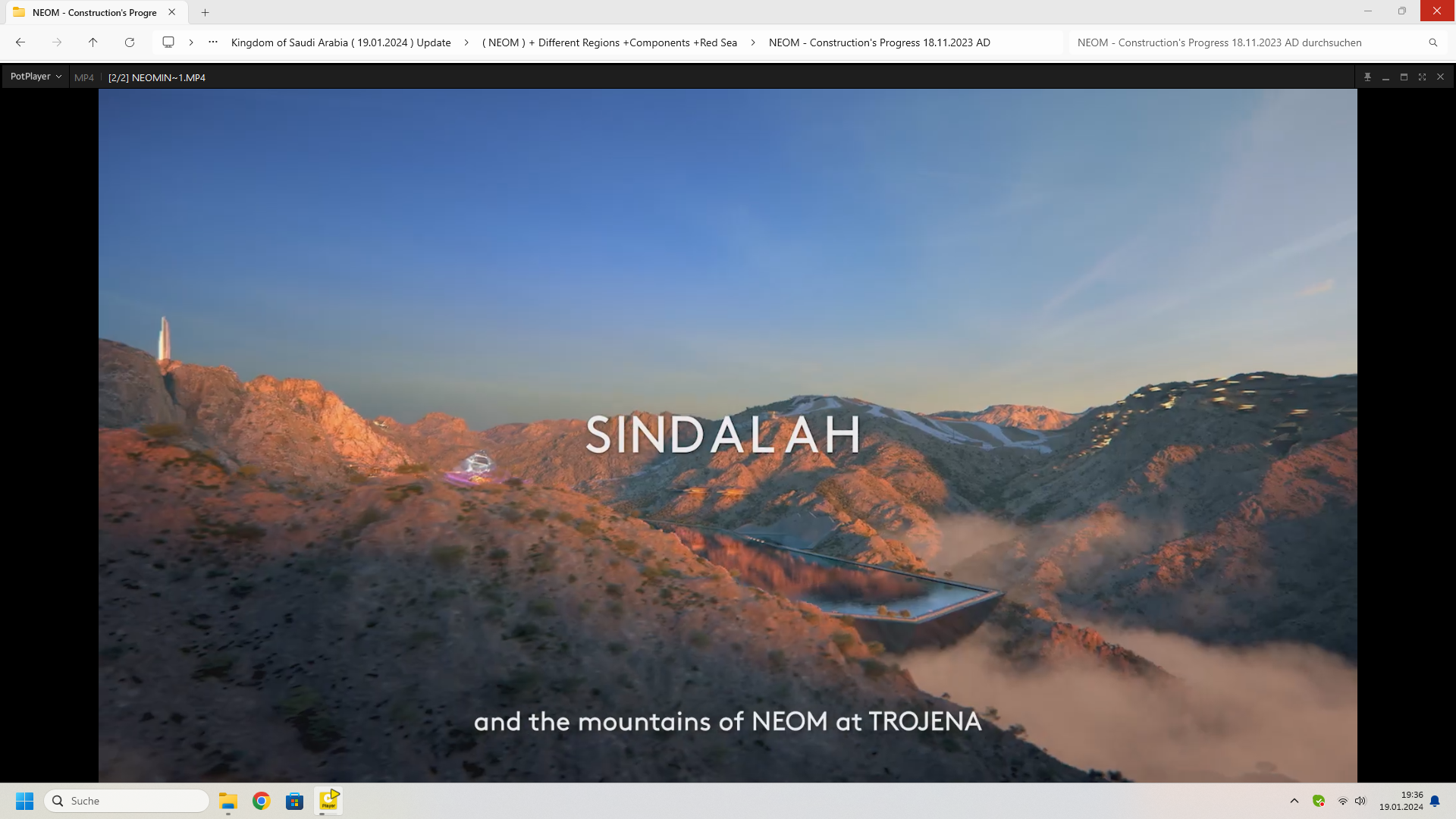Open volume control in tray
Screen dimensions: 1456x819
[x=1360, y=801]
